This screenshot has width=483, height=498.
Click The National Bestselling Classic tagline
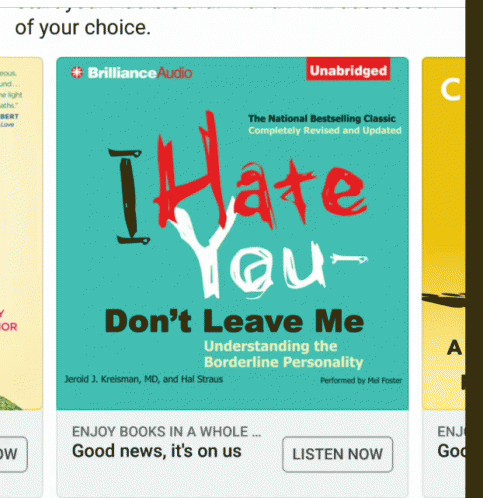(x=322, y=118)
